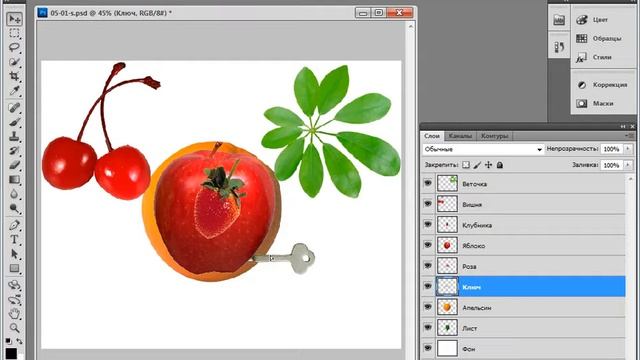
Task: Swap foreground and background colors icon
Action: pyautogui.click(x=19, y=340)
